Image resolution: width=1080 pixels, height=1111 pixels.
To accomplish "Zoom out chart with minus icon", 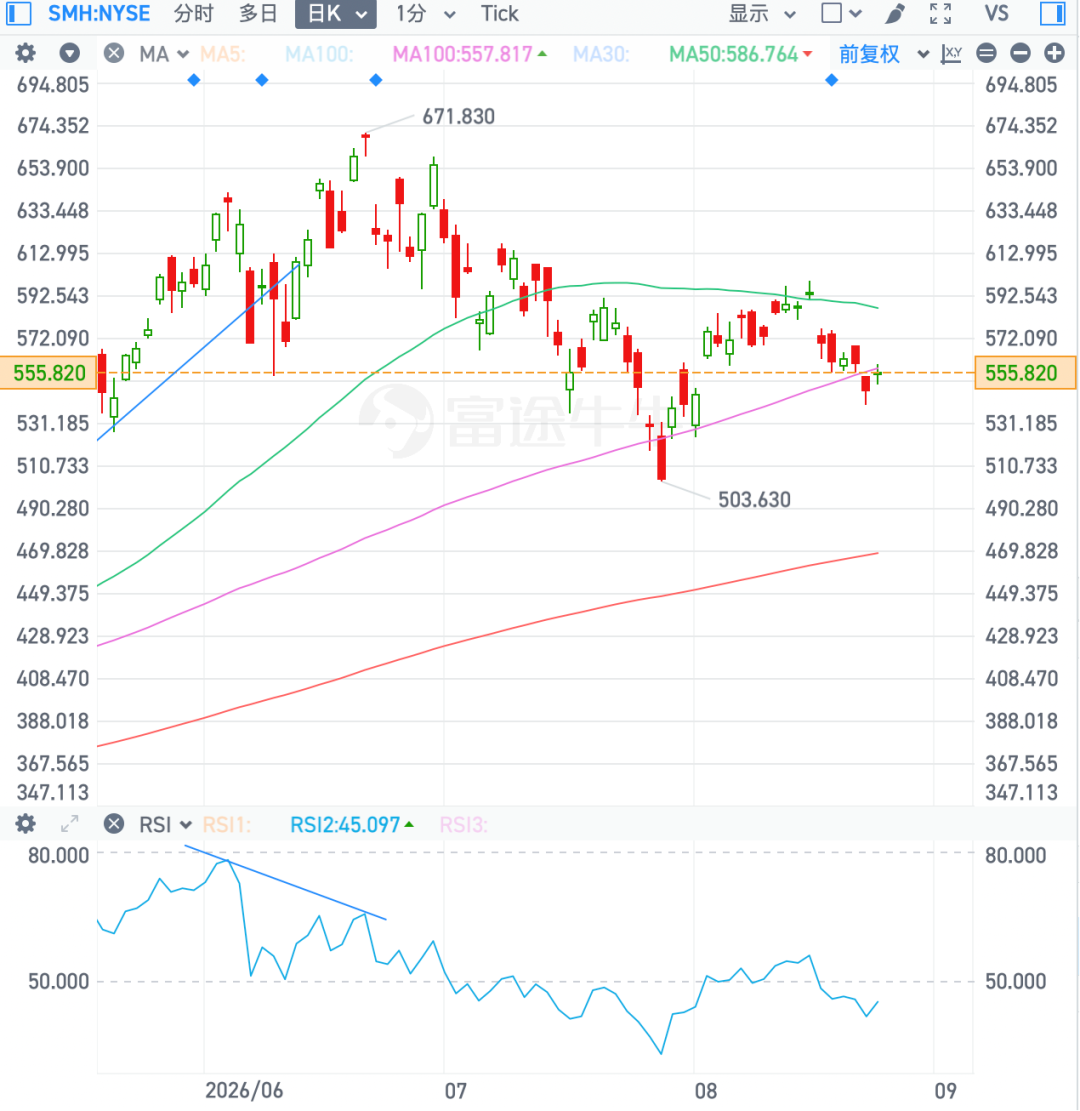I will [1020, 53].
